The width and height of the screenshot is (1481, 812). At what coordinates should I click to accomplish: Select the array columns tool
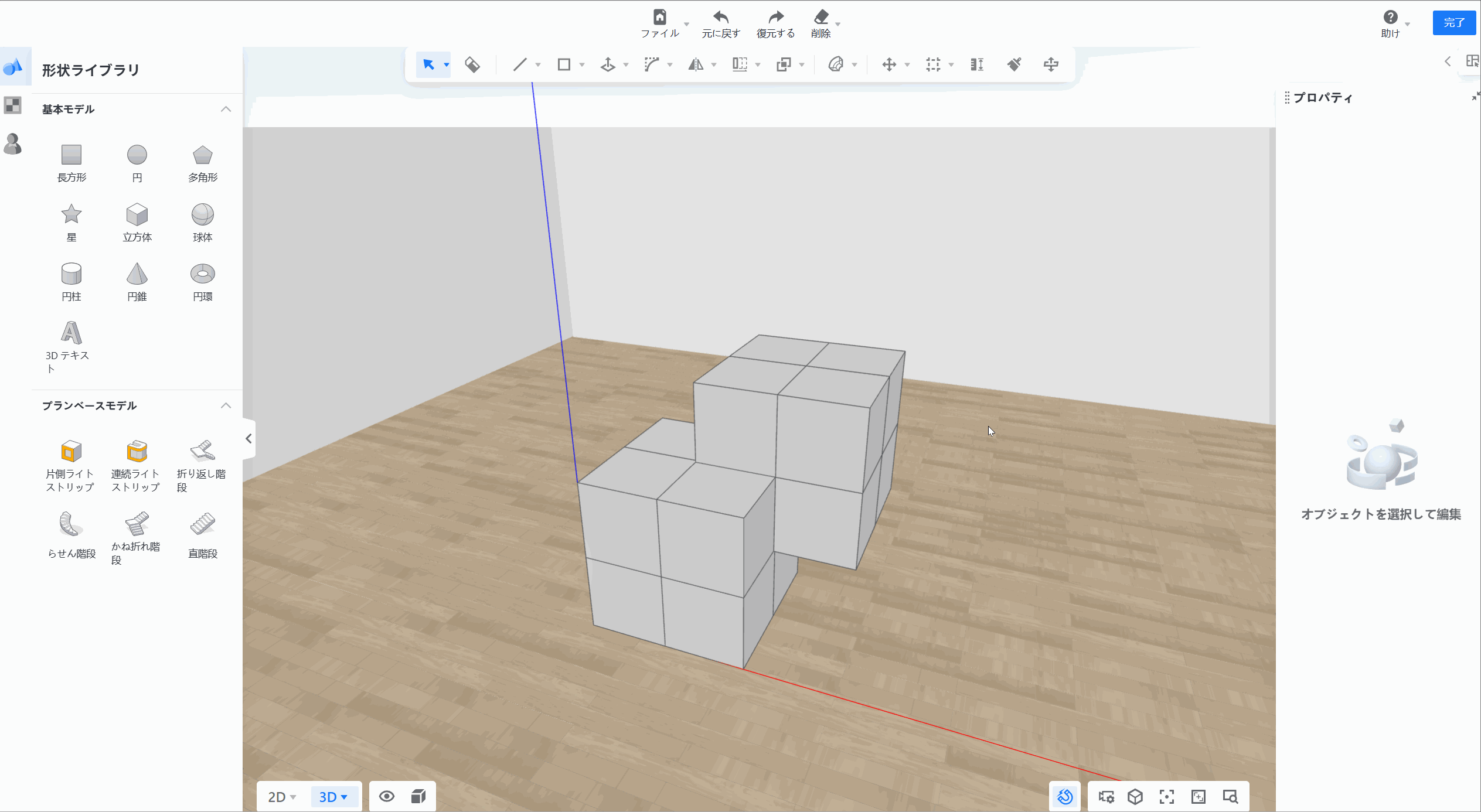coord(740,64)
